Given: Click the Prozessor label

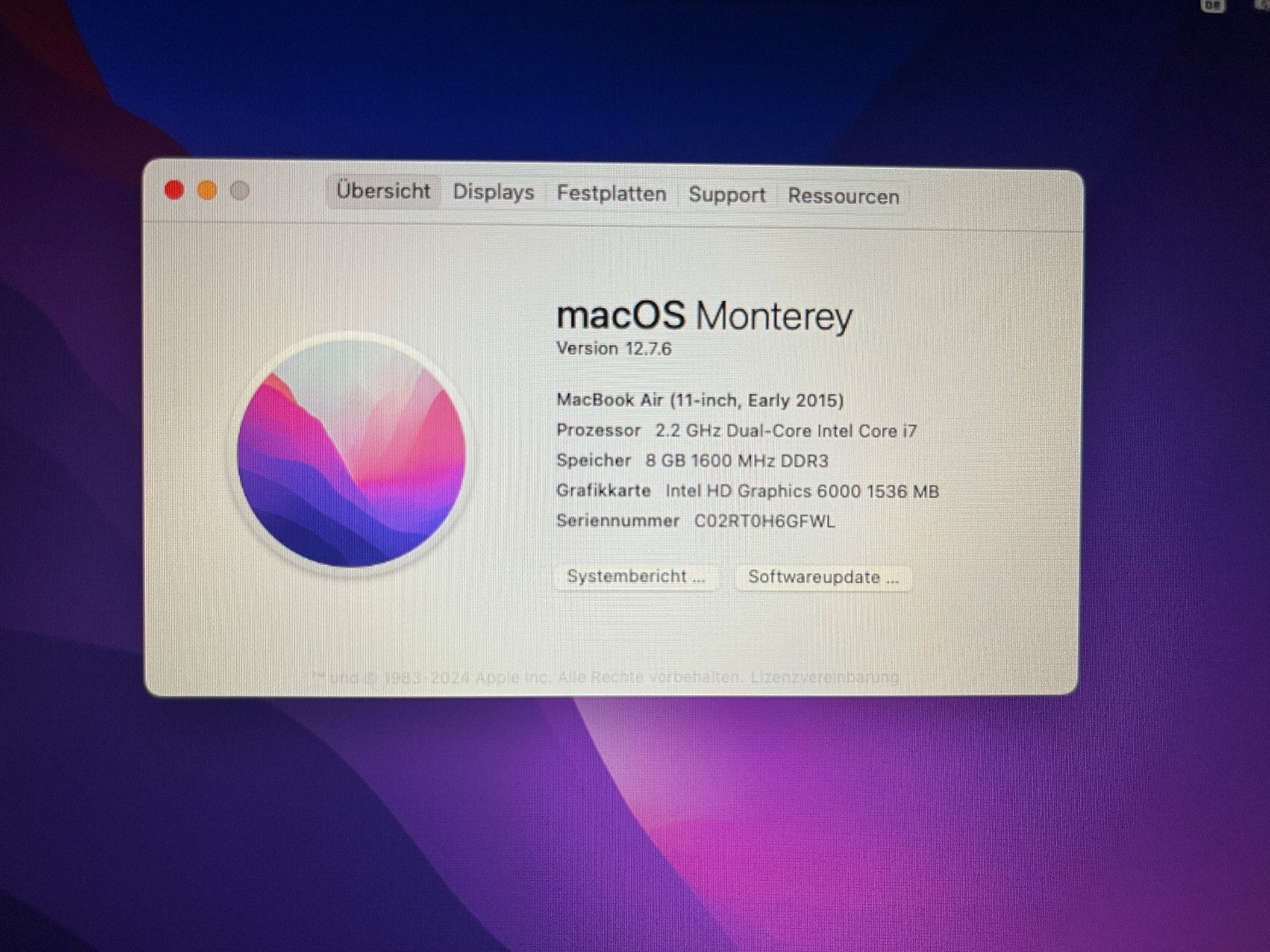Looking at the screenshot, I should pyautogui.click(x=598, y=430).
